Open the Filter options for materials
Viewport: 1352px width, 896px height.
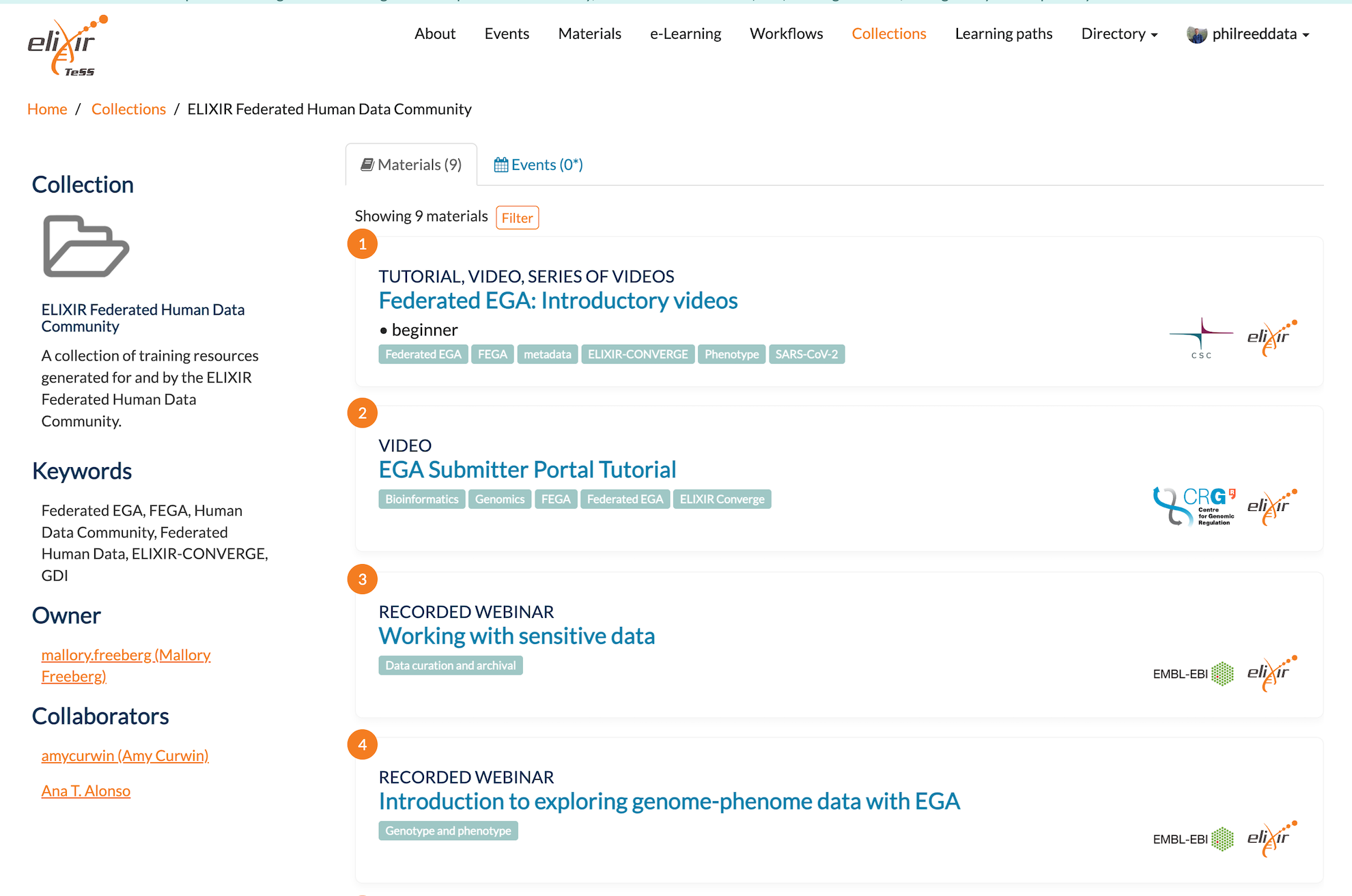(x=517, y=218)
